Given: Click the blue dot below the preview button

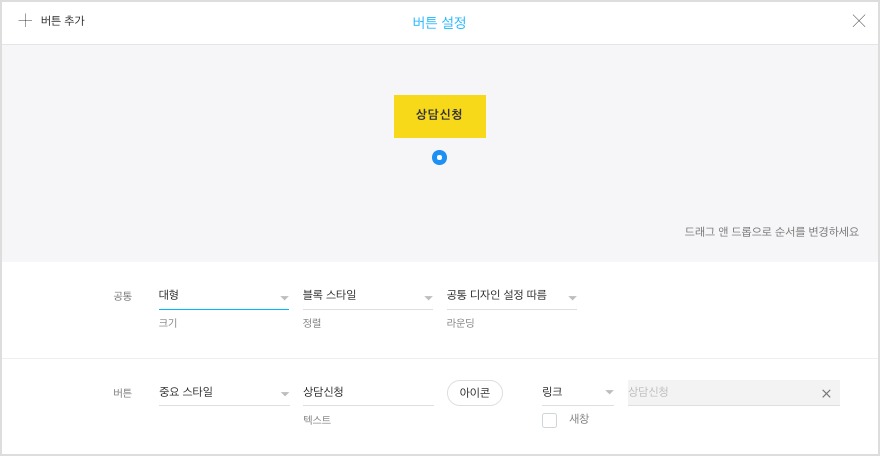Looking at the screenshot, I should [439, 158].
